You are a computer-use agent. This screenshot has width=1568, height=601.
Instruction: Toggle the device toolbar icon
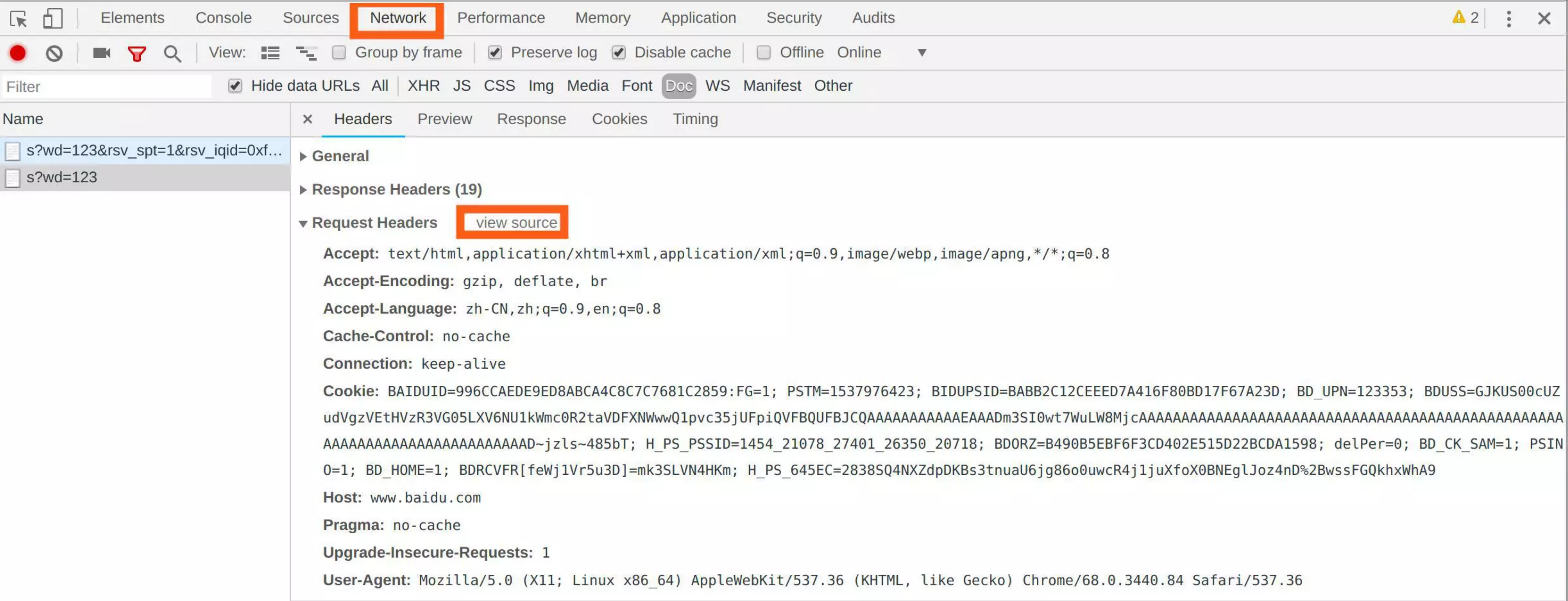(53, 18)
